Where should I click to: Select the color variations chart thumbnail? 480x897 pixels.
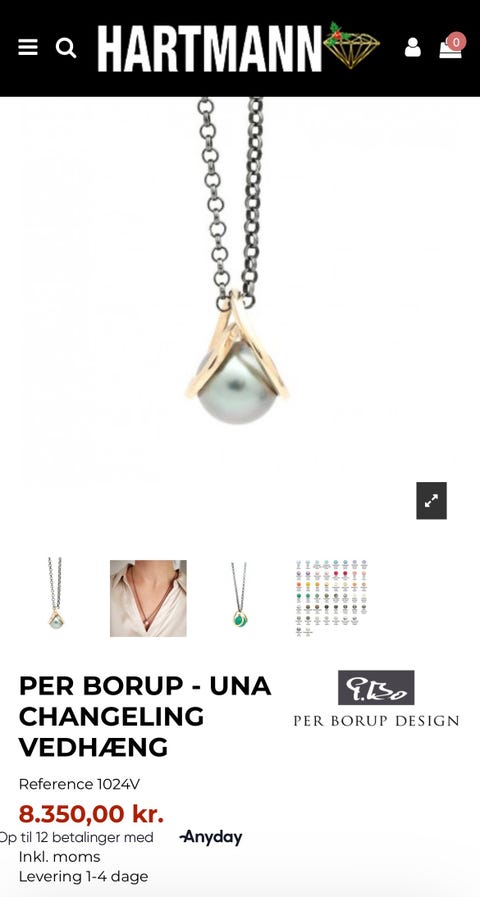(332, 598)
